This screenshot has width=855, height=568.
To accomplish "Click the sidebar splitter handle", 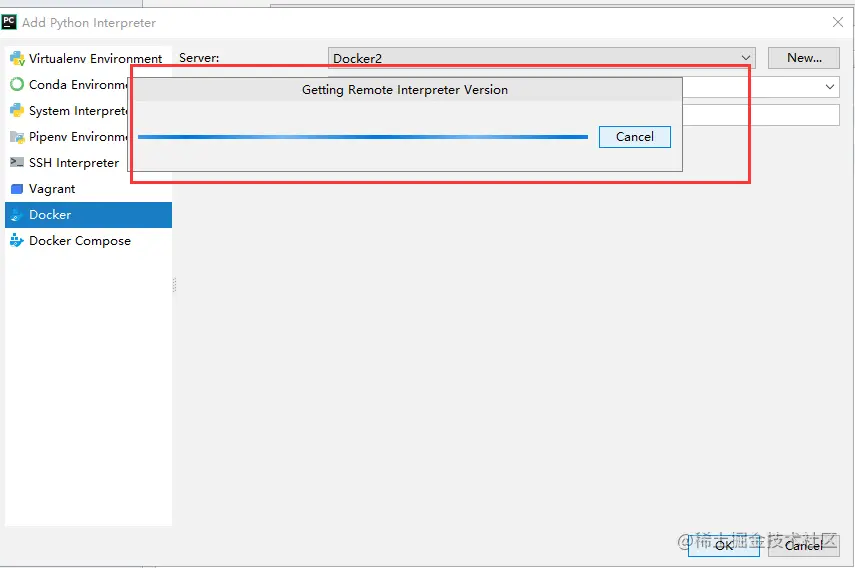I will click(174, 285).
